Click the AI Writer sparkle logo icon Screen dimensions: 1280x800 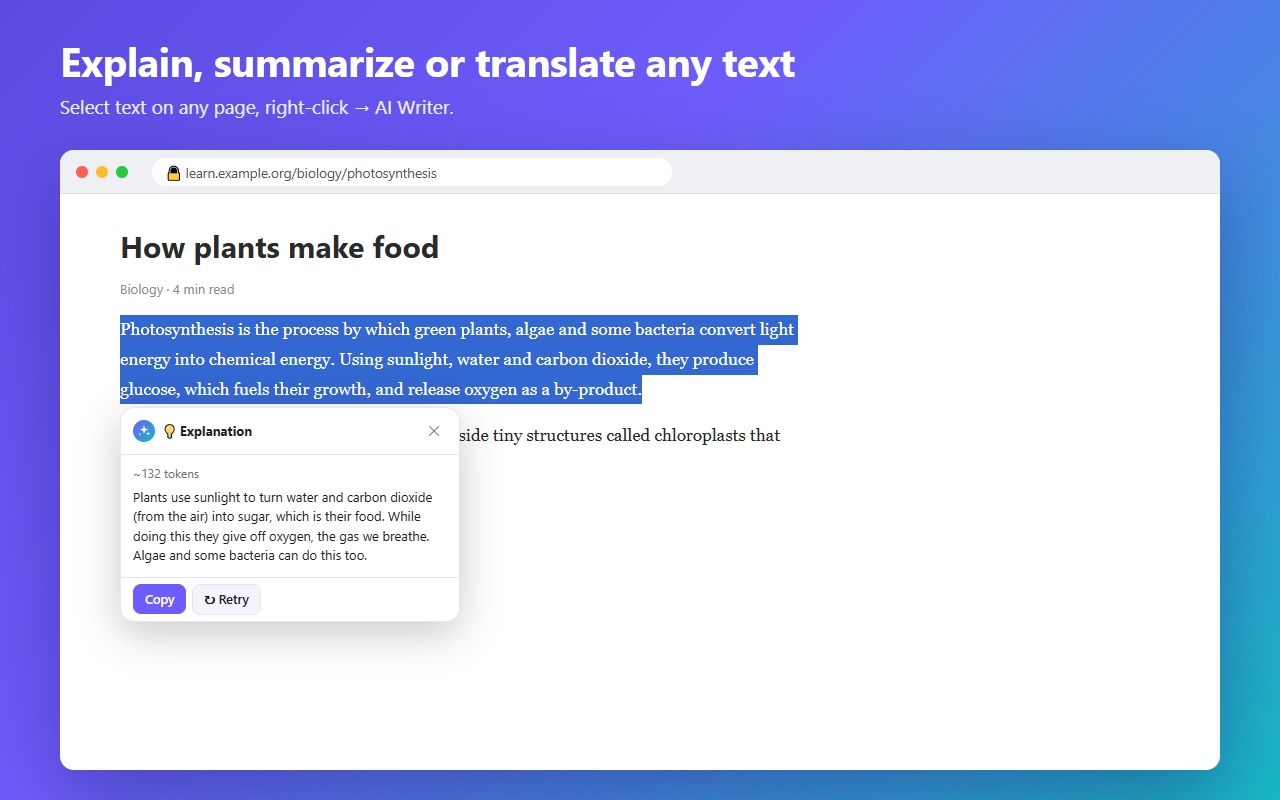point(144,431)
